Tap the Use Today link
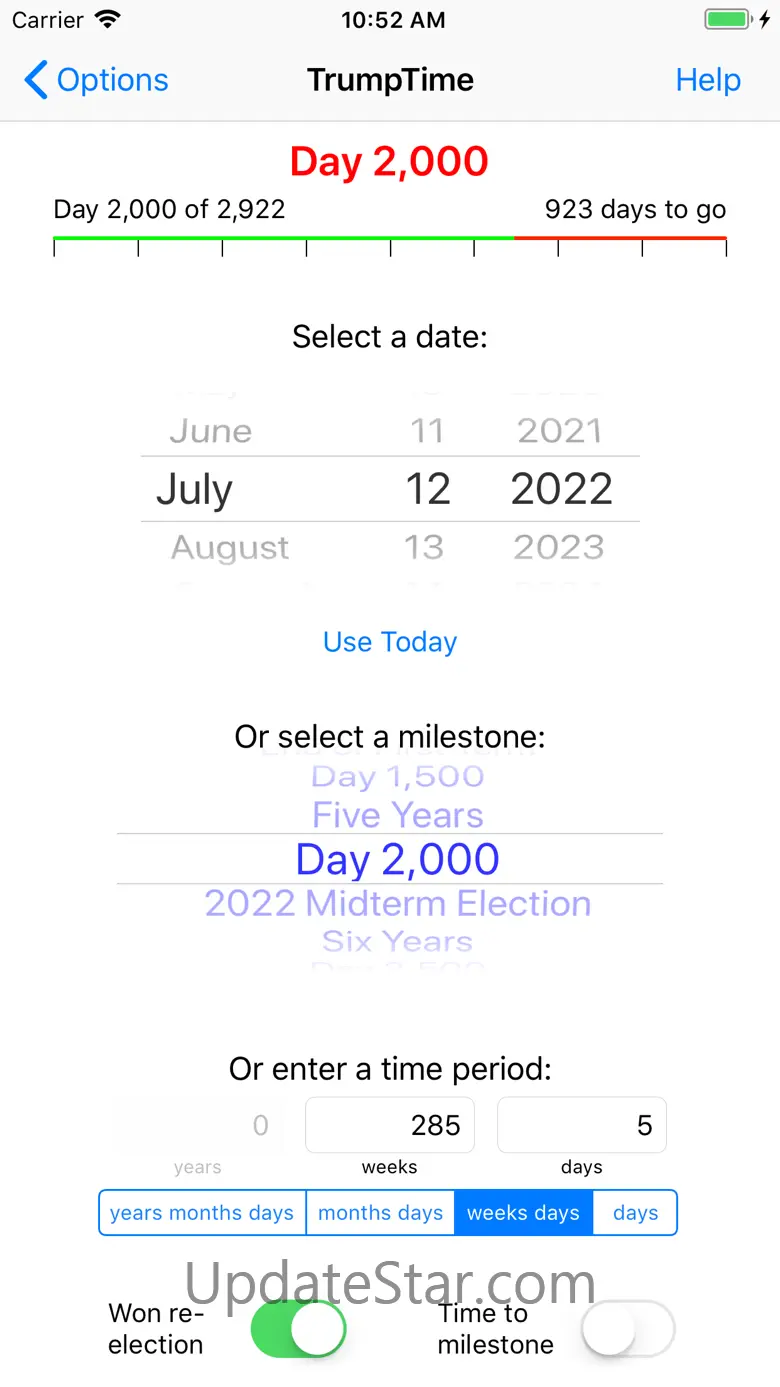The height and width of the screenshot is (1387, 780). pos(390,642)
